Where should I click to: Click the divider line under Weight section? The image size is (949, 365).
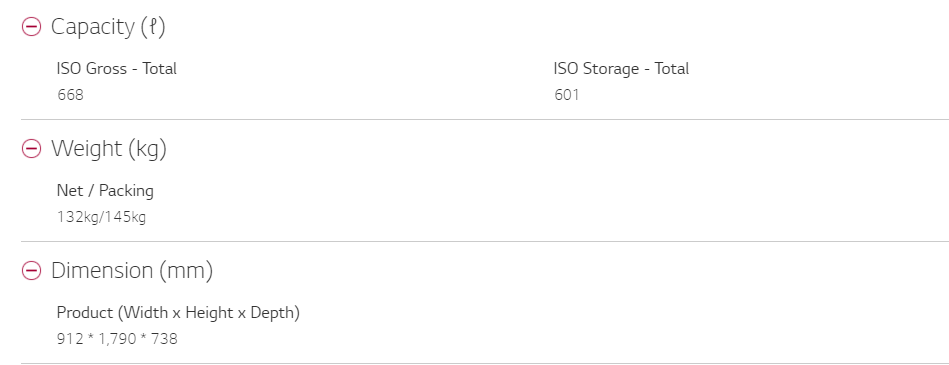[x=485, y=242]
